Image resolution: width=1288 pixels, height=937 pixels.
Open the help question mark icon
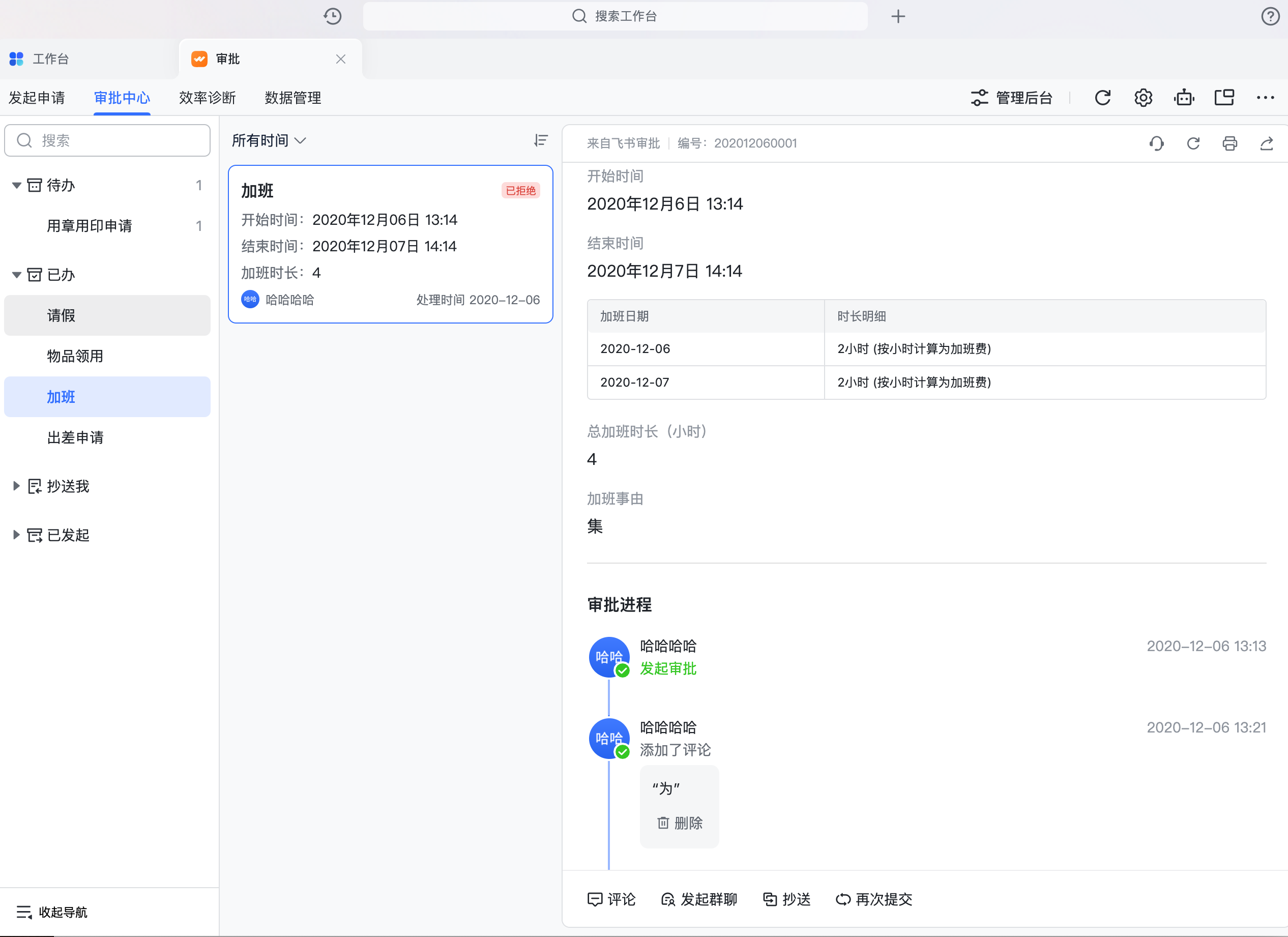(1270, 16)
